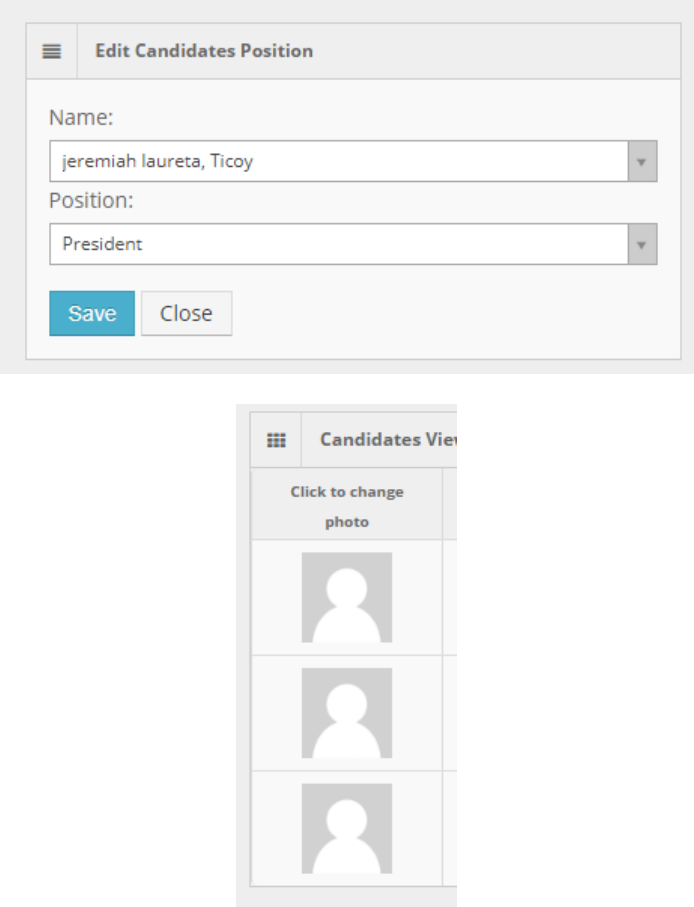694x907 pixels.
Task: Change the second candidate's photo
Action: point(347,713)
